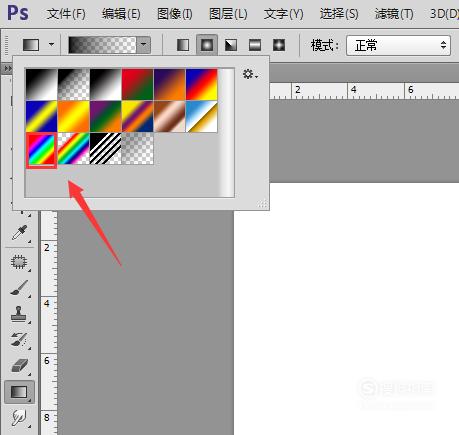This screenshot has width=459, height=435.
Task: Pick Black, White gradient preset
Action: [105, 84]
